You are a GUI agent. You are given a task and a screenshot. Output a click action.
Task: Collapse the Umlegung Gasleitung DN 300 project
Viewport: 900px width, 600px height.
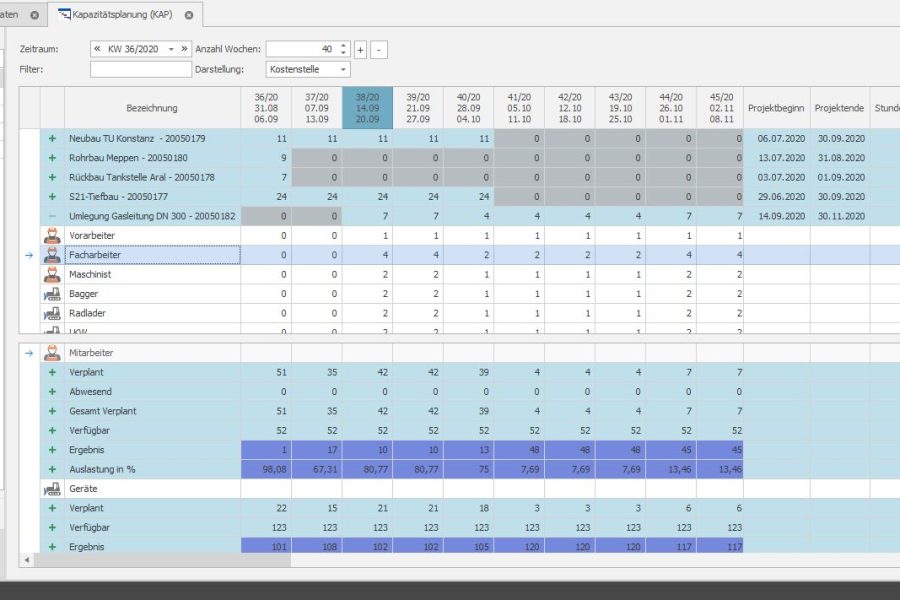(x=52, y=216)
